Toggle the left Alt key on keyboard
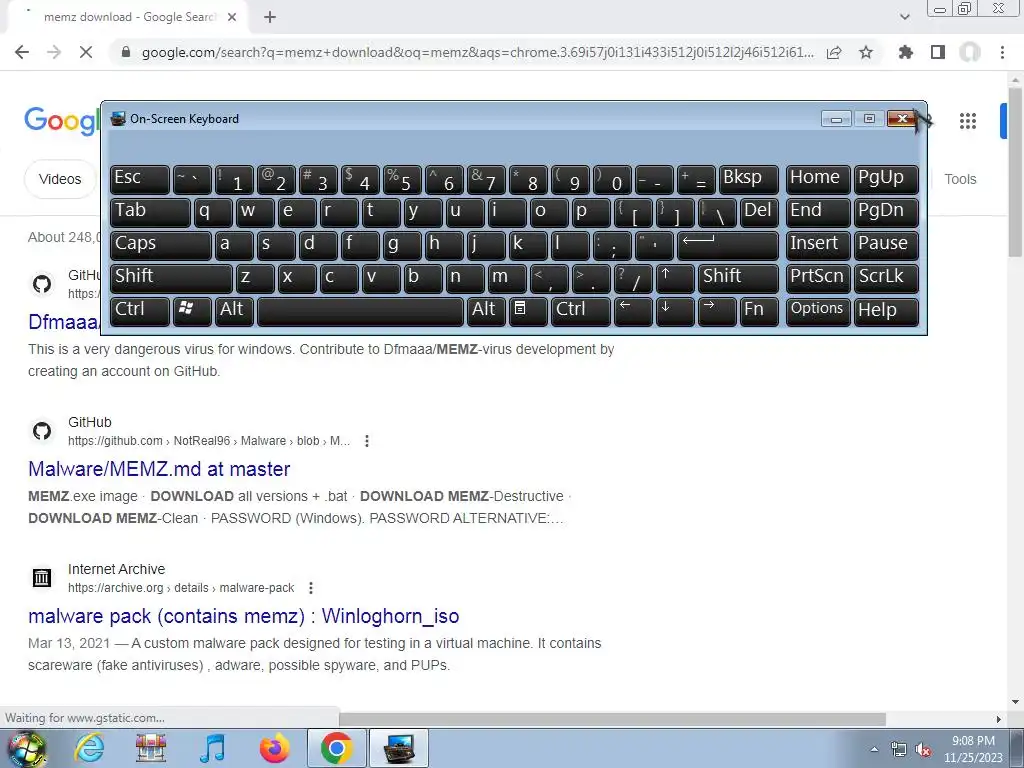 tap(234, 311)
